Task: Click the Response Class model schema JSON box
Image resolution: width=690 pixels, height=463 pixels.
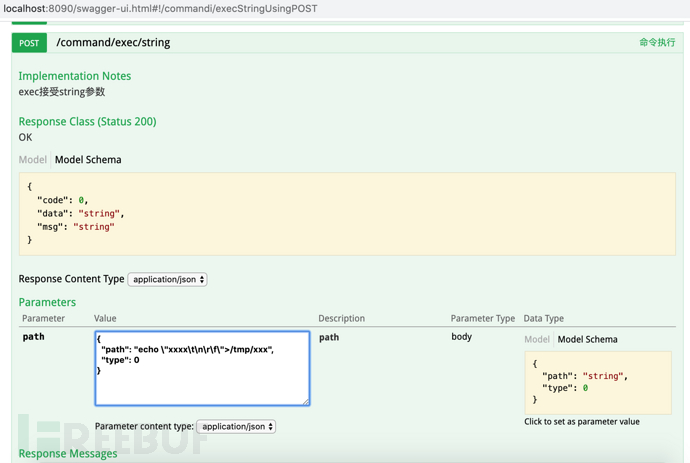Action: click(347, 214)
